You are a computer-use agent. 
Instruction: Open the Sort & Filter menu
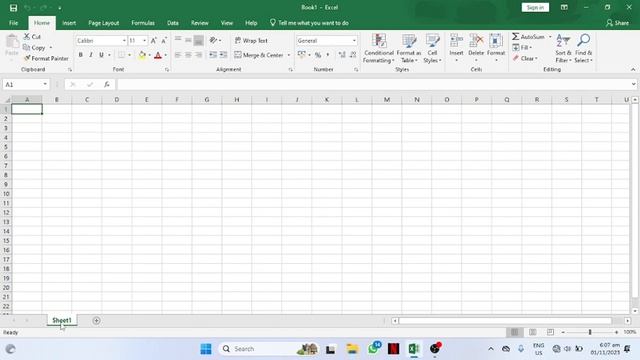[563, 48]
